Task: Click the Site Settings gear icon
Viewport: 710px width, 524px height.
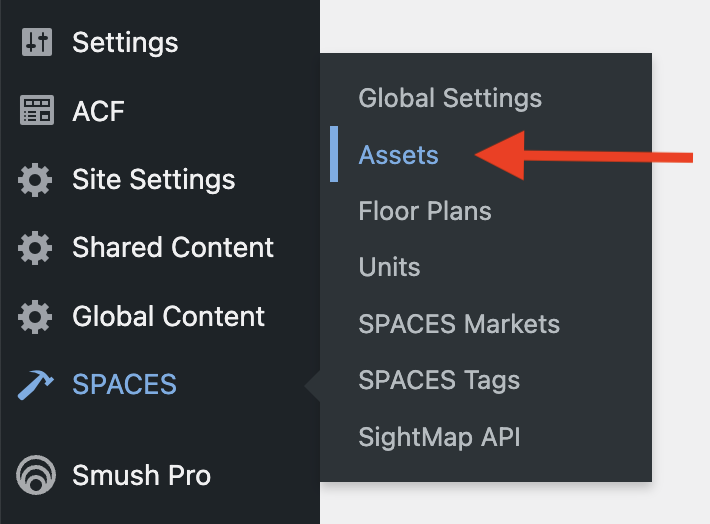Action: tap(35, 180)
